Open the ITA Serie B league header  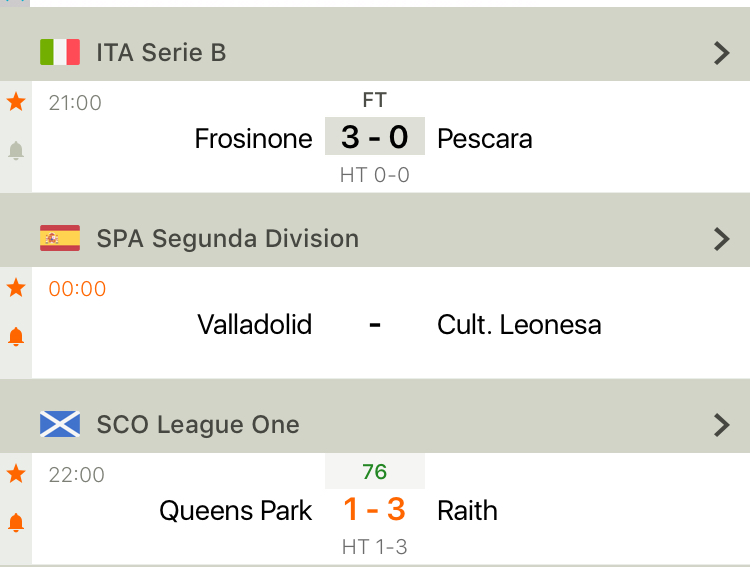[x=161, y=53]
